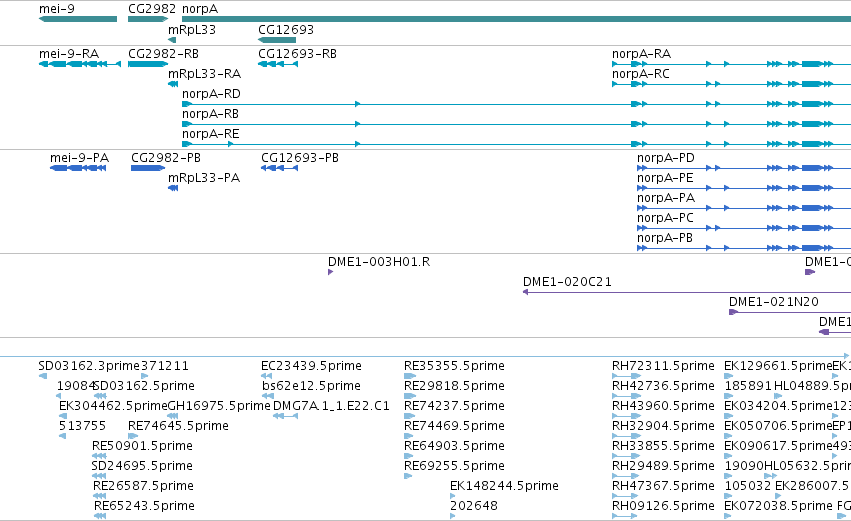This screenshot has width=851, height=521.
Task: Click the RE50901.5prime EST label
Action: (x=142, y=447)
